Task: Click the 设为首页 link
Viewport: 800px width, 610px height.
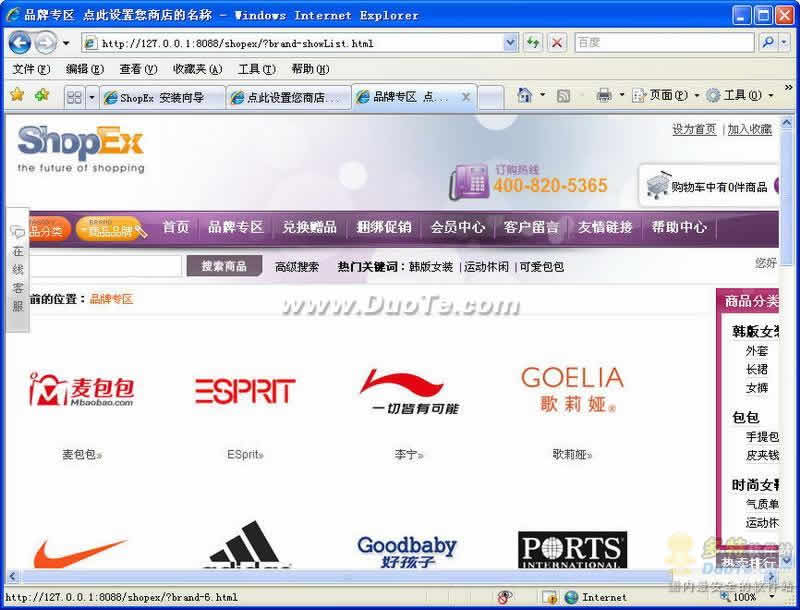Action: (694, 130)
